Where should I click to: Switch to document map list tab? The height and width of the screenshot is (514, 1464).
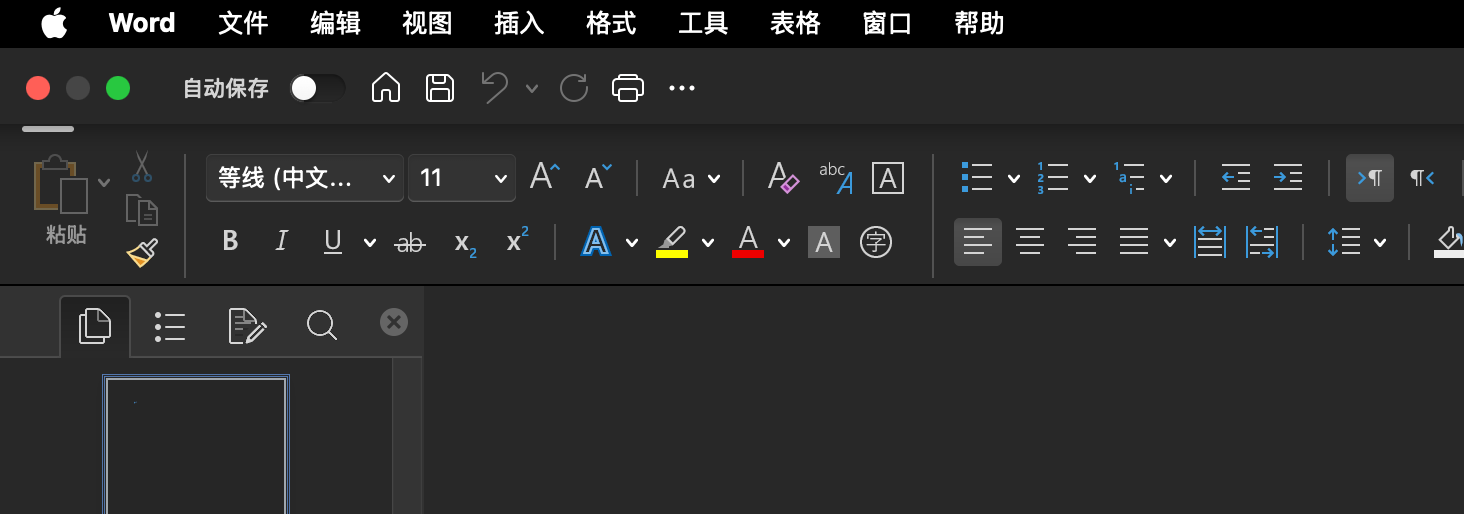[x=170, y=326]
